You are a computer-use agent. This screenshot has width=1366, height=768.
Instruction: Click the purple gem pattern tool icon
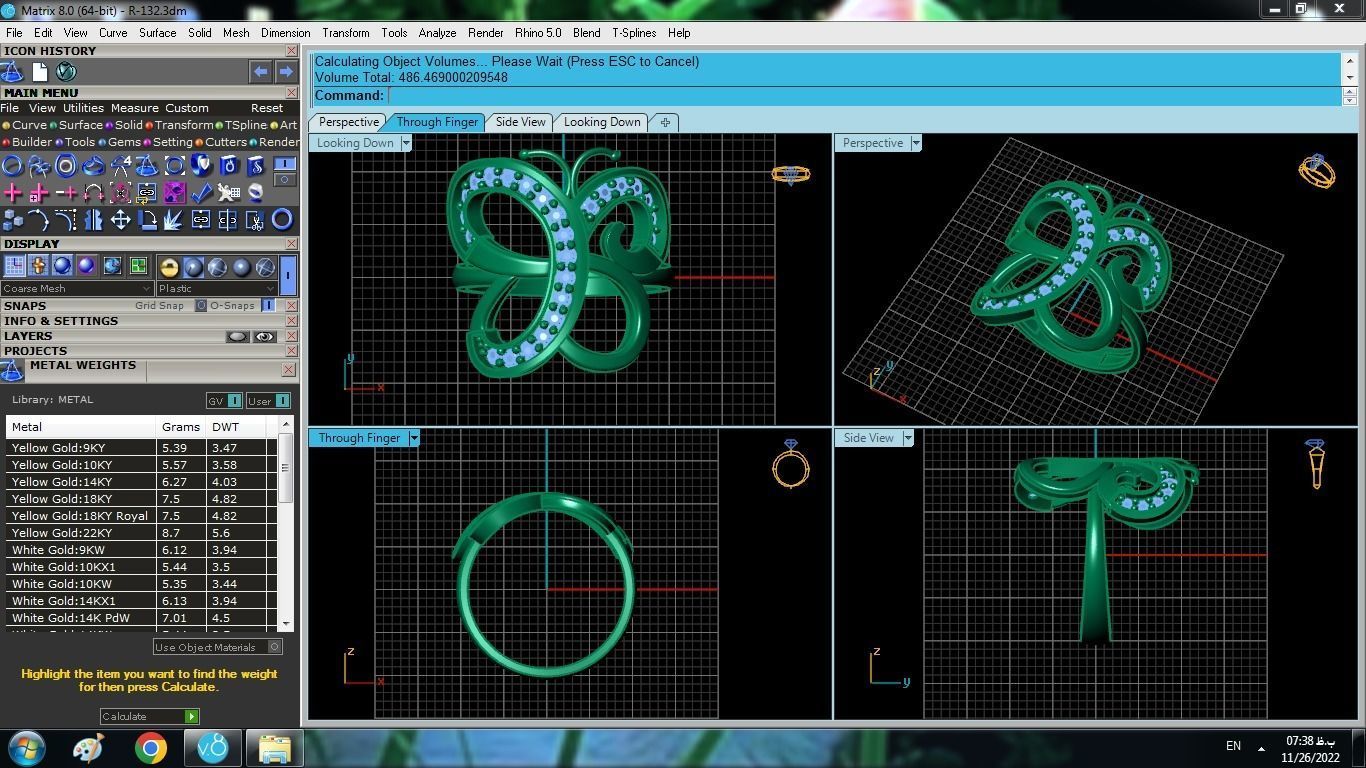pos(174,192)
